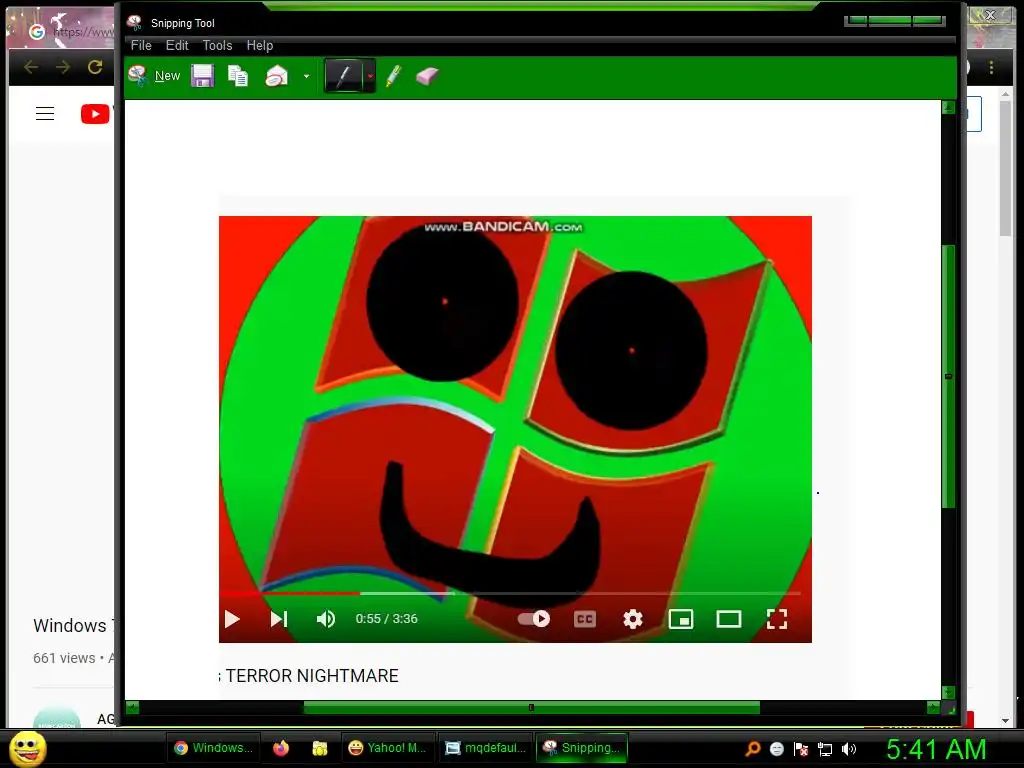This screenshot has width=1024, height=768.
Task: Open the Pen options red dropdown arrow
Action: [370, 76]
